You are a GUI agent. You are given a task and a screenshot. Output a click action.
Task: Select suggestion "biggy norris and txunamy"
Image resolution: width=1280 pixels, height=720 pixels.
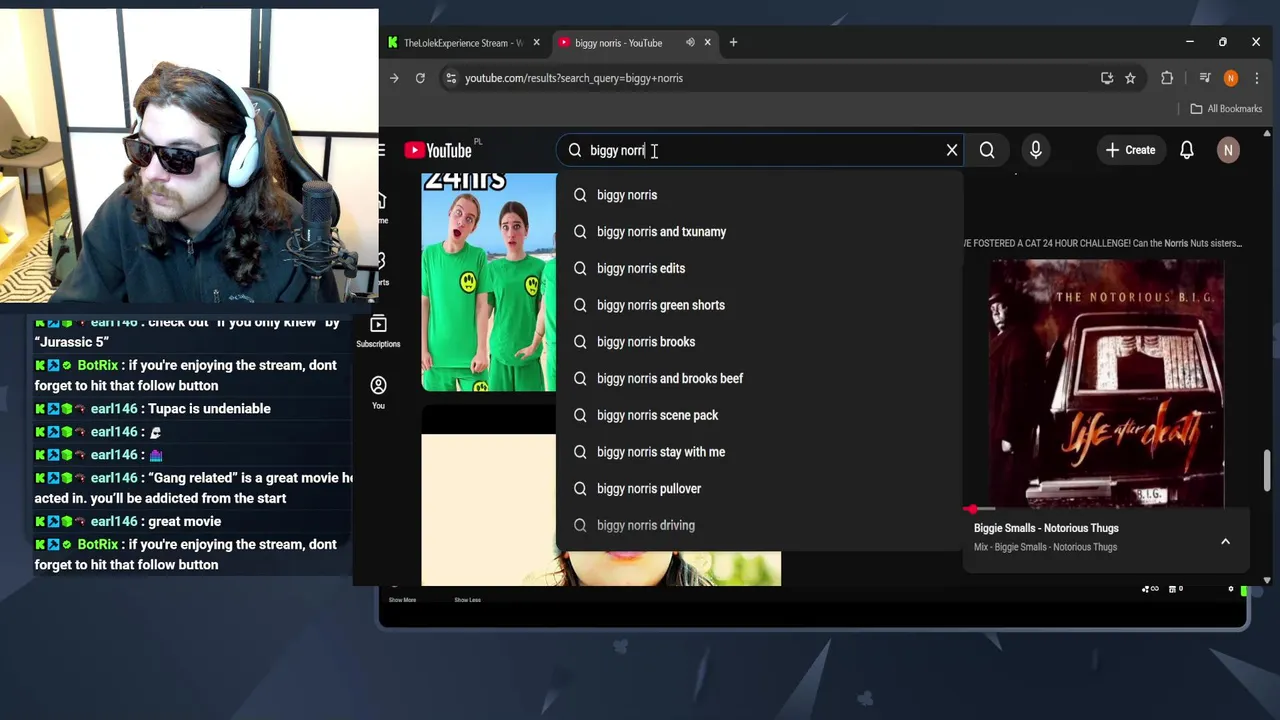pos(760,232)
